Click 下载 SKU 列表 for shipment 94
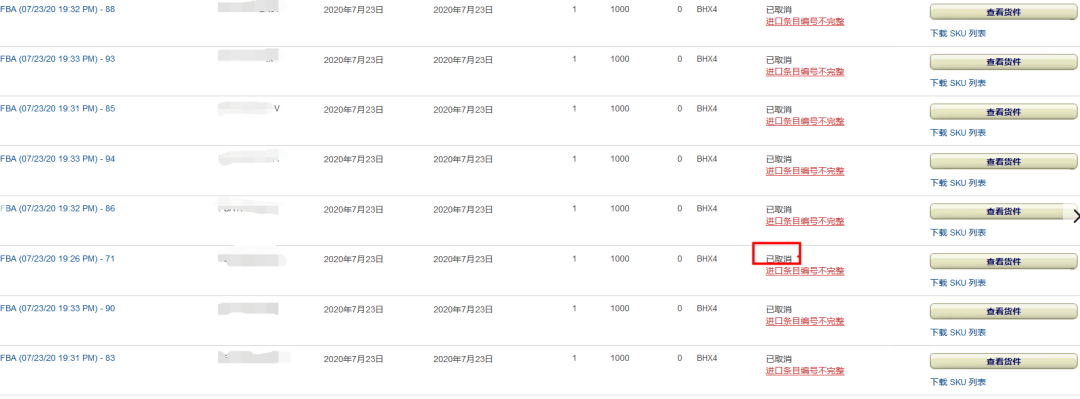1080x399 pixels. tap(957, 183)
